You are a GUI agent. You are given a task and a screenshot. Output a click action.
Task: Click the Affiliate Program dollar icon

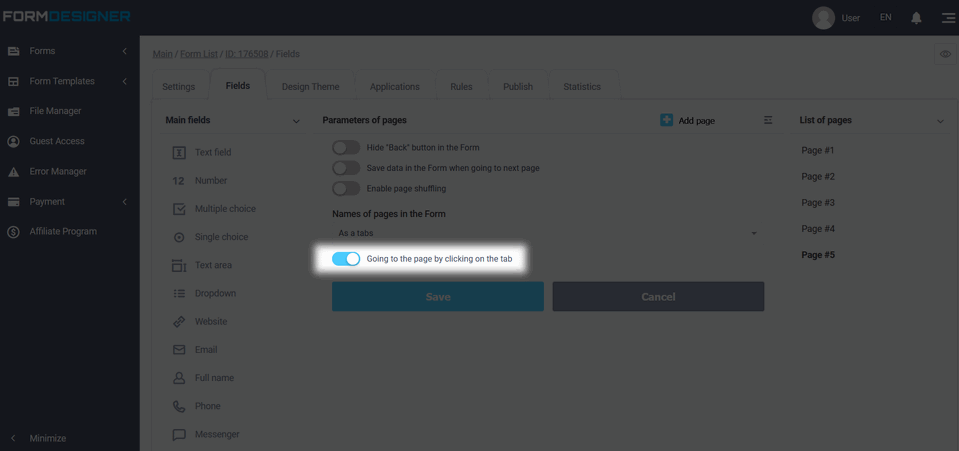click(x=13, y=232)
